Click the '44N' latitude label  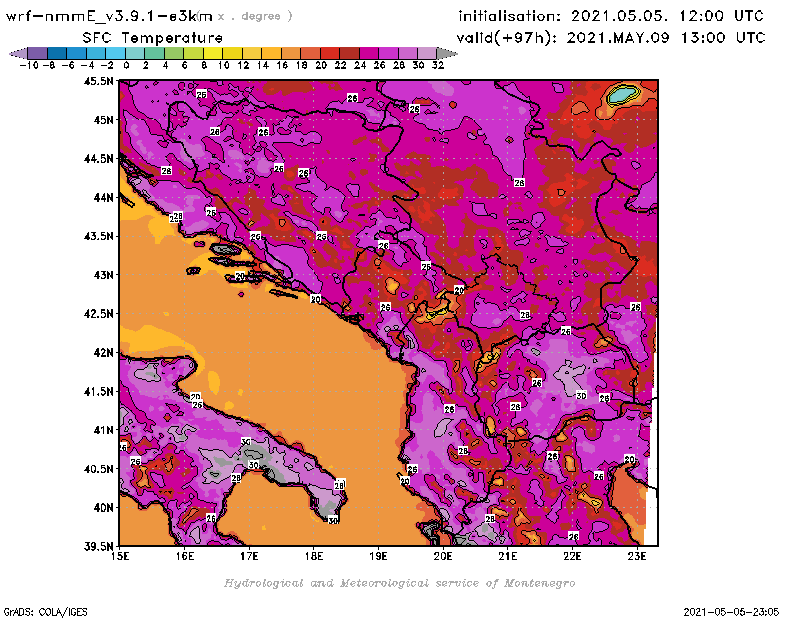click(104, 197)
